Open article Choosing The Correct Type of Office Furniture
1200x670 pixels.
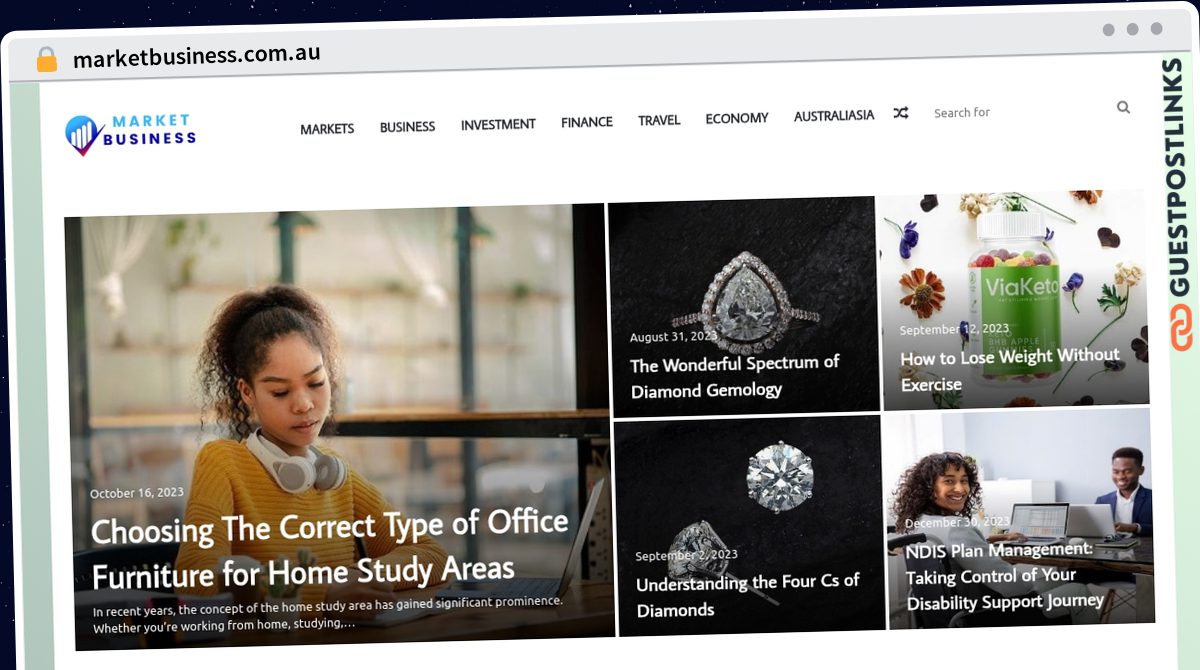(x=330, y=550)
